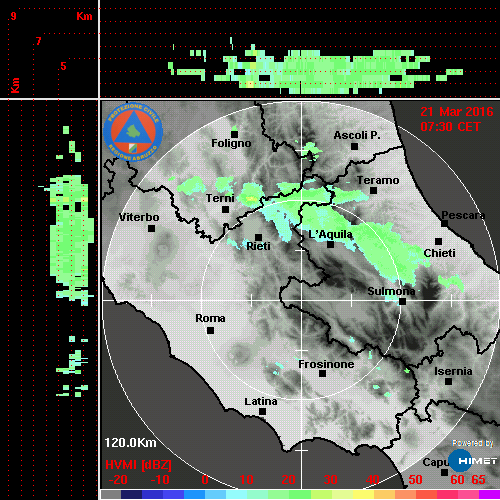Screen dimensions: 500x500
Task: Click the HIMET logo badge
Action: (x=472, y=461)
